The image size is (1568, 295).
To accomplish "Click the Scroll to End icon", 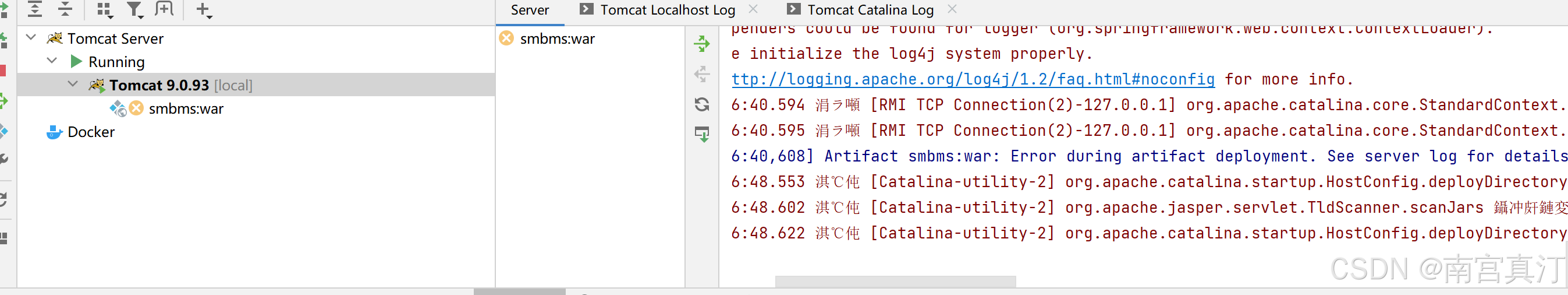I will tap(702, 134).
